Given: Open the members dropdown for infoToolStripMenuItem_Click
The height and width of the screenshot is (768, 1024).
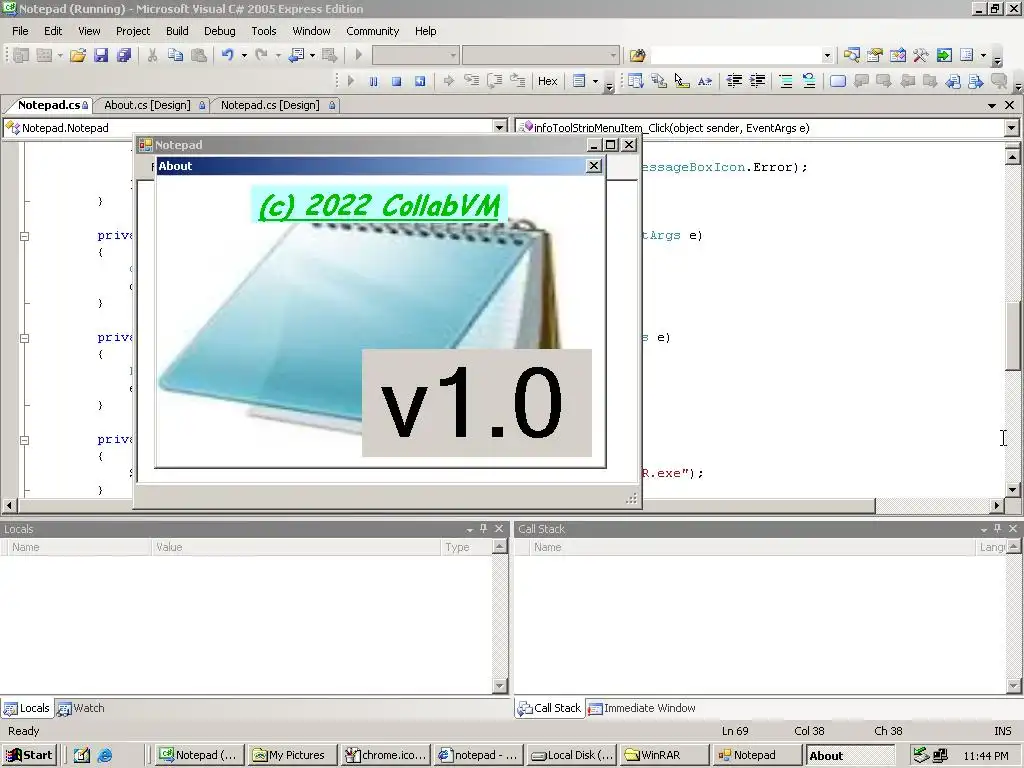Looking at the screenshot, I should pos(1012,128).
